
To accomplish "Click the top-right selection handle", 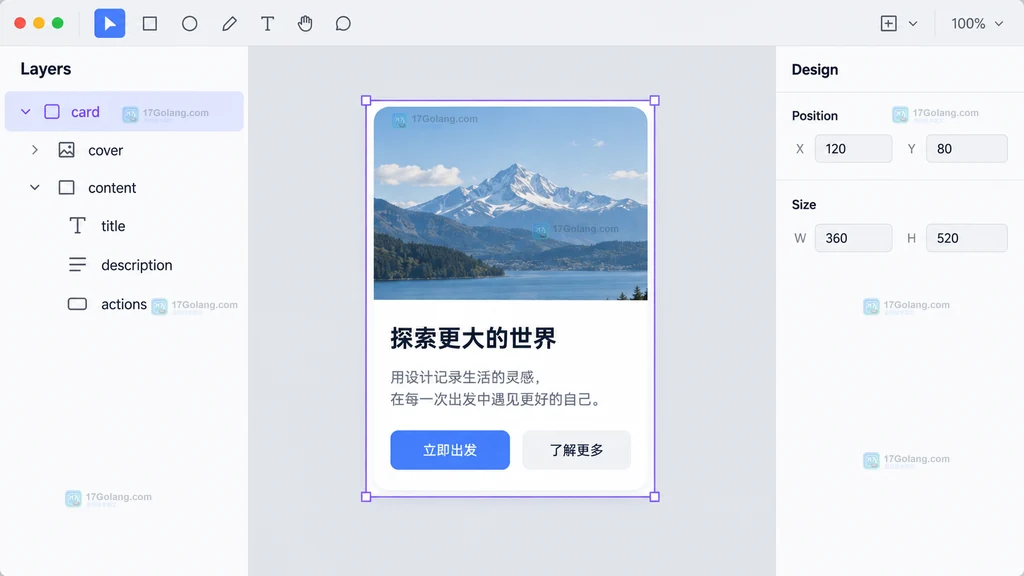I will (x=654, y=101).
